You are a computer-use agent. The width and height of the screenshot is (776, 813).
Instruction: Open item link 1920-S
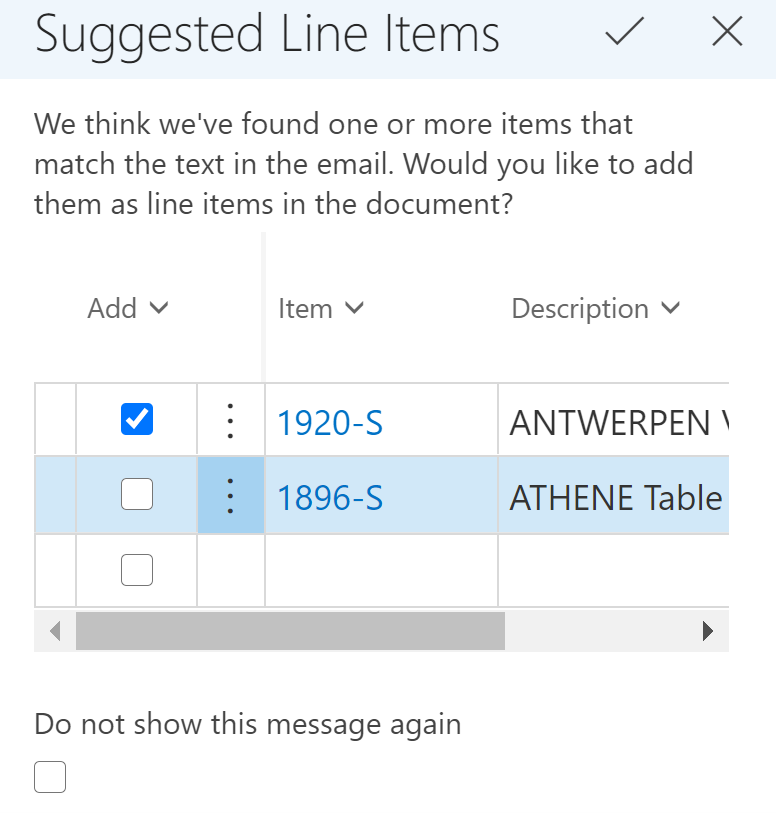click(330, 423)
